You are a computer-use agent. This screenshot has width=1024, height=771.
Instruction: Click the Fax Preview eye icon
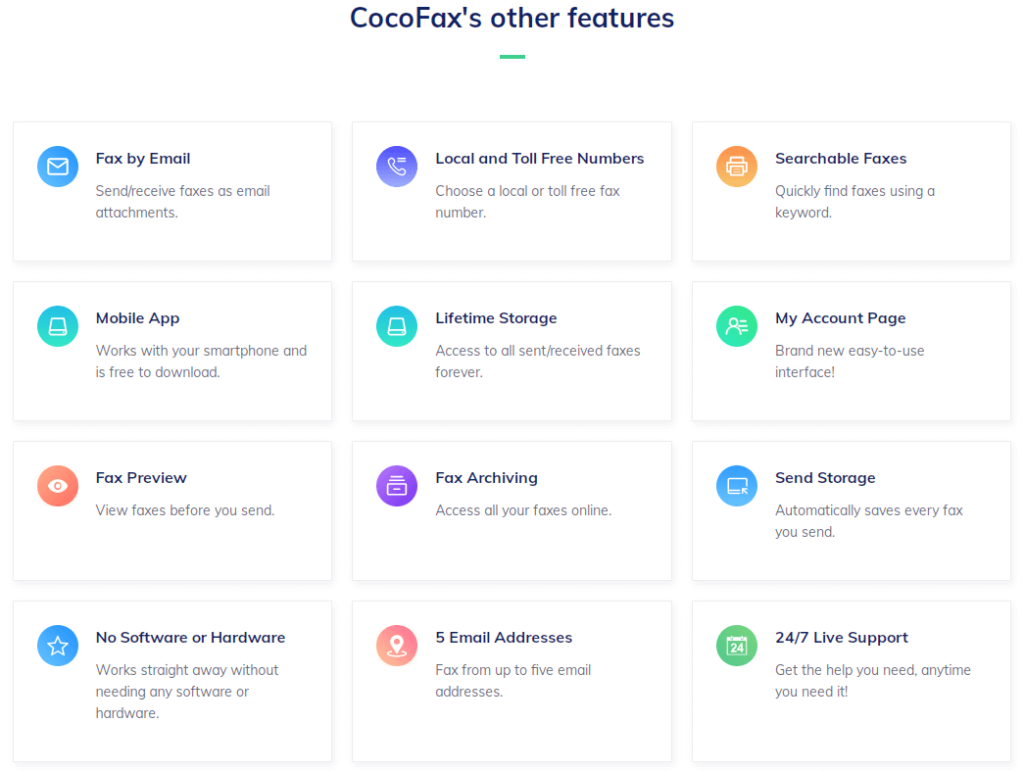click(57, 486)
